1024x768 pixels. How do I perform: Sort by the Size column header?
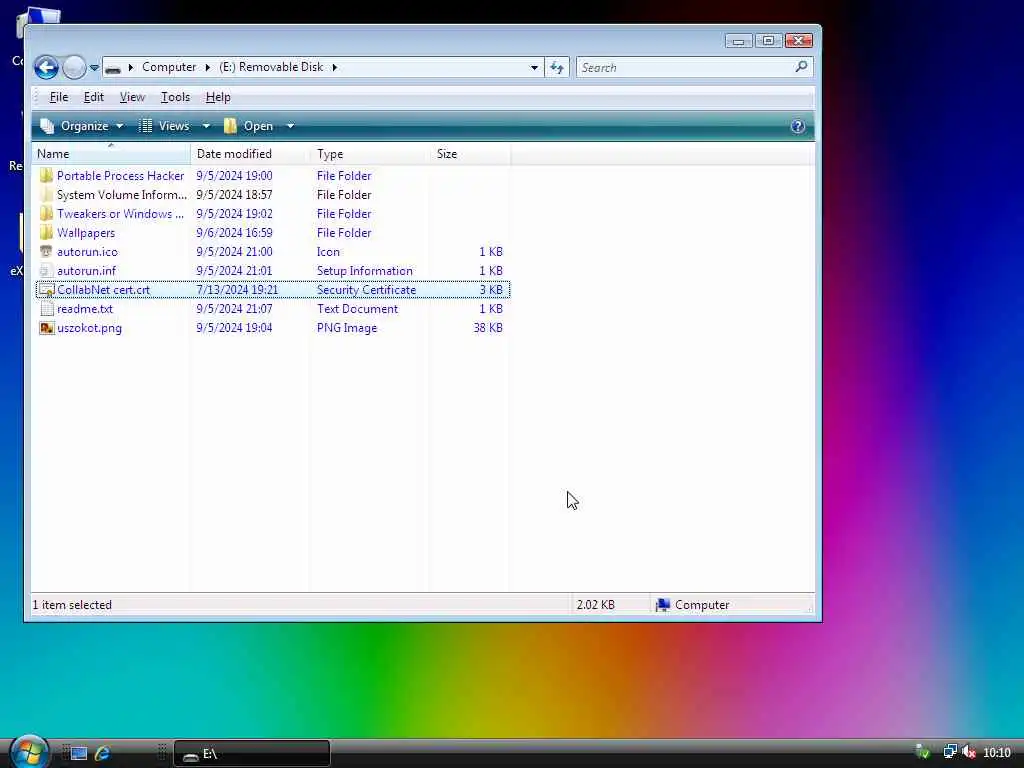[470, 154]
